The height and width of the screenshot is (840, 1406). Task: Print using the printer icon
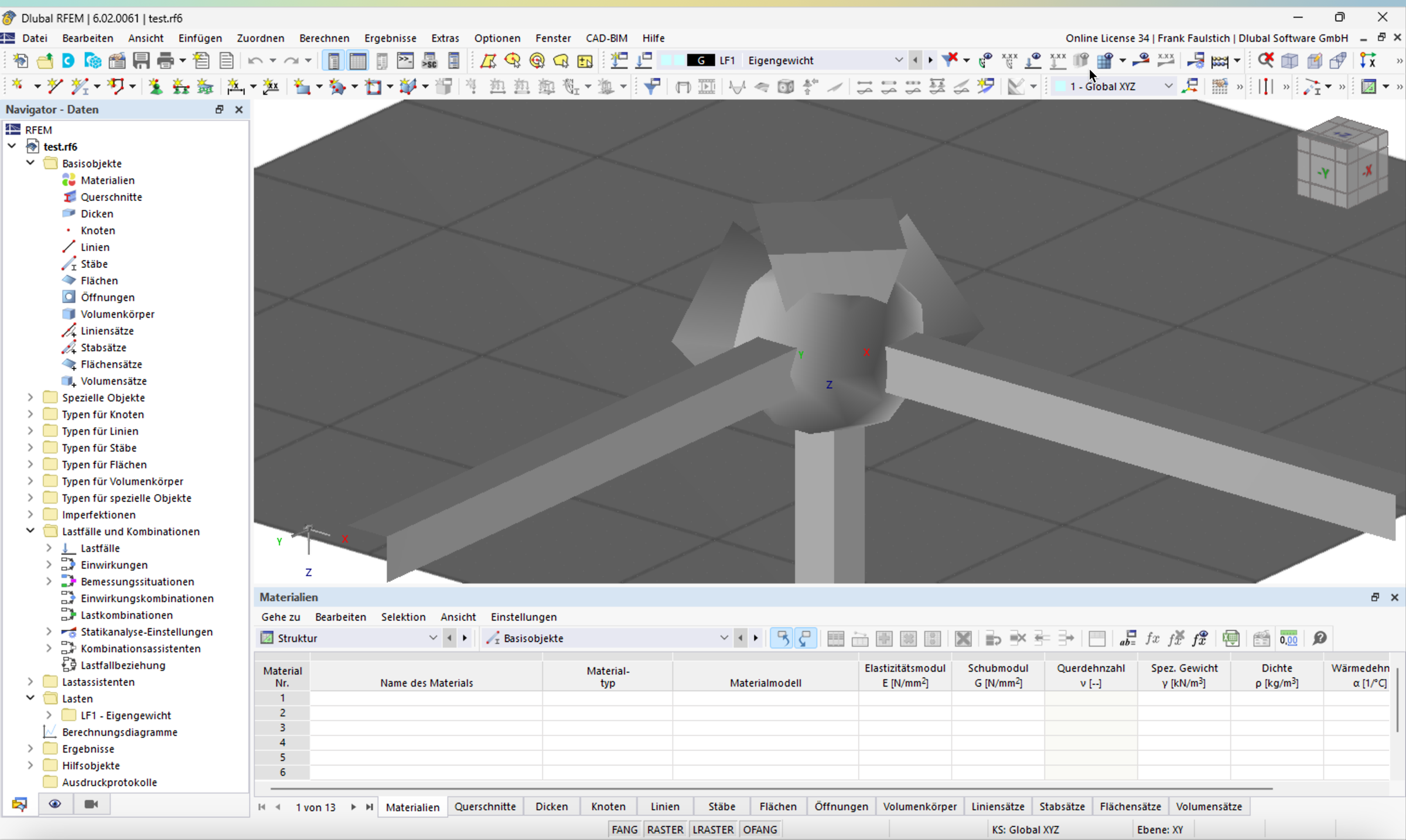[166, 60]
